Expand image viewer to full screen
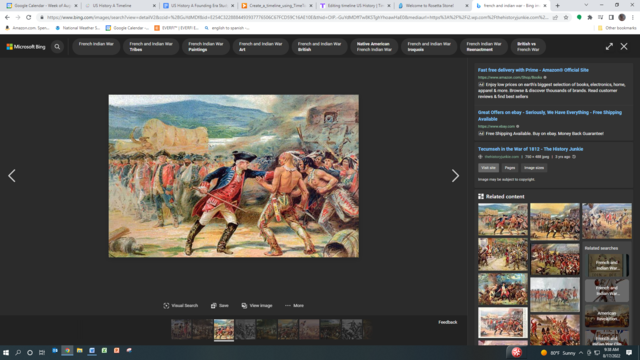Viewport: 640px width, 360px height. click(x=609, y=47)
